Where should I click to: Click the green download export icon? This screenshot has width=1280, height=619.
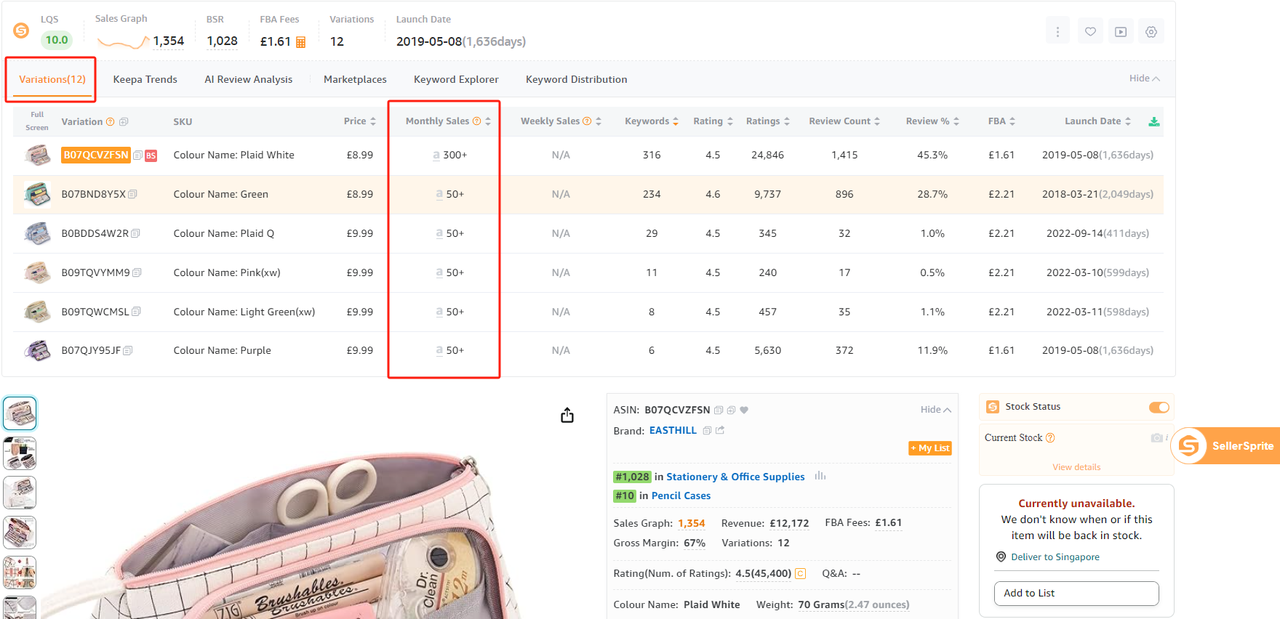point(1154,122)
